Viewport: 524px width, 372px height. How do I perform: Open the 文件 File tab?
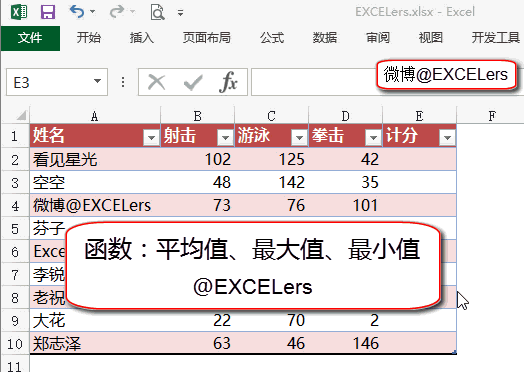30,38
